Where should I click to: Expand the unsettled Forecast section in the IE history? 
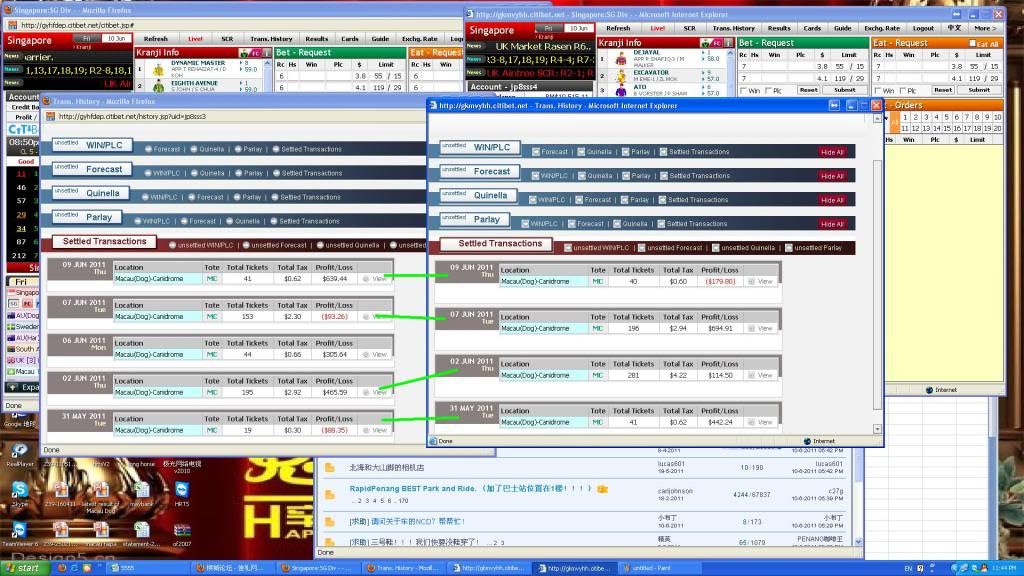tap(481, 171)
